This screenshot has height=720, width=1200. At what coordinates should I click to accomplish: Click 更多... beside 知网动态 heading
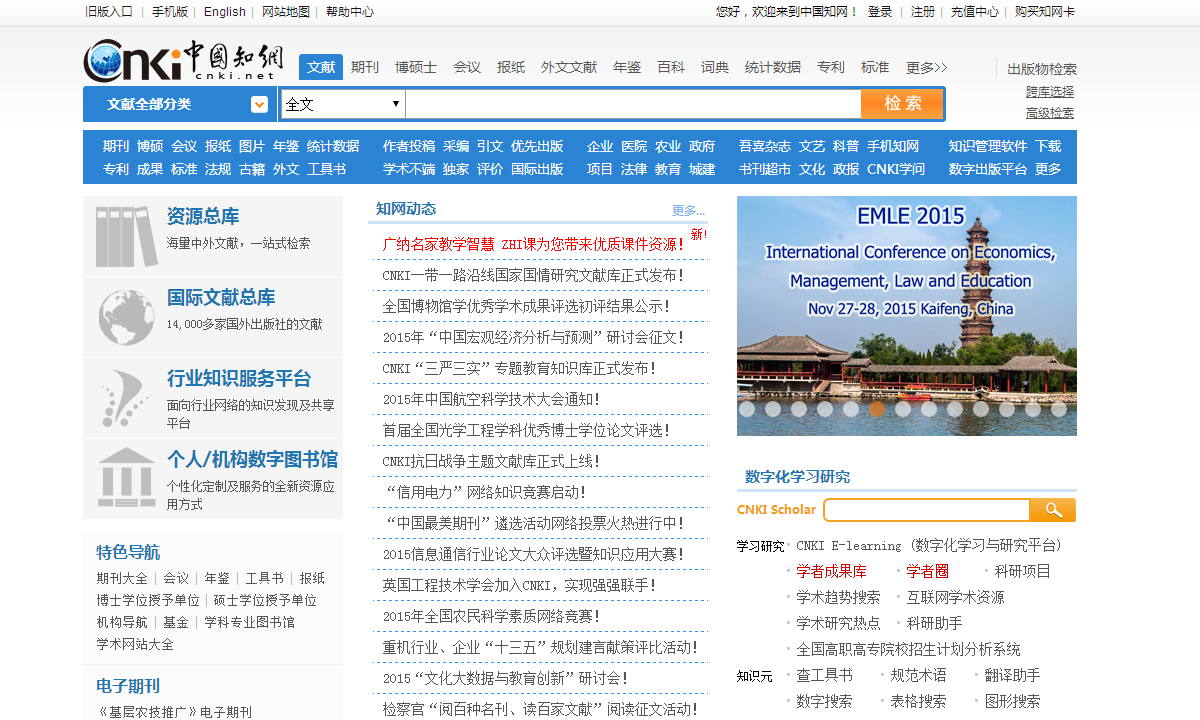pyautogui.click(x=688, y=211)
